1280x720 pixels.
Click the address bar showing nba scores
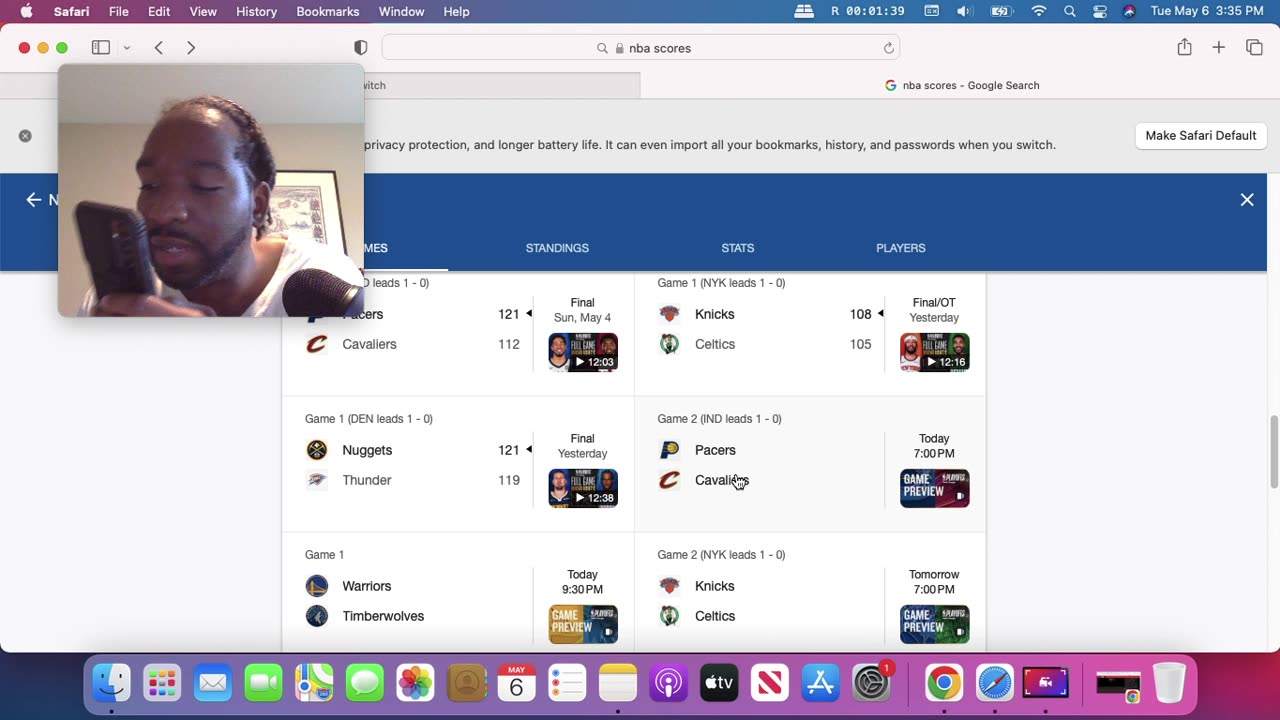click(640, 48)
